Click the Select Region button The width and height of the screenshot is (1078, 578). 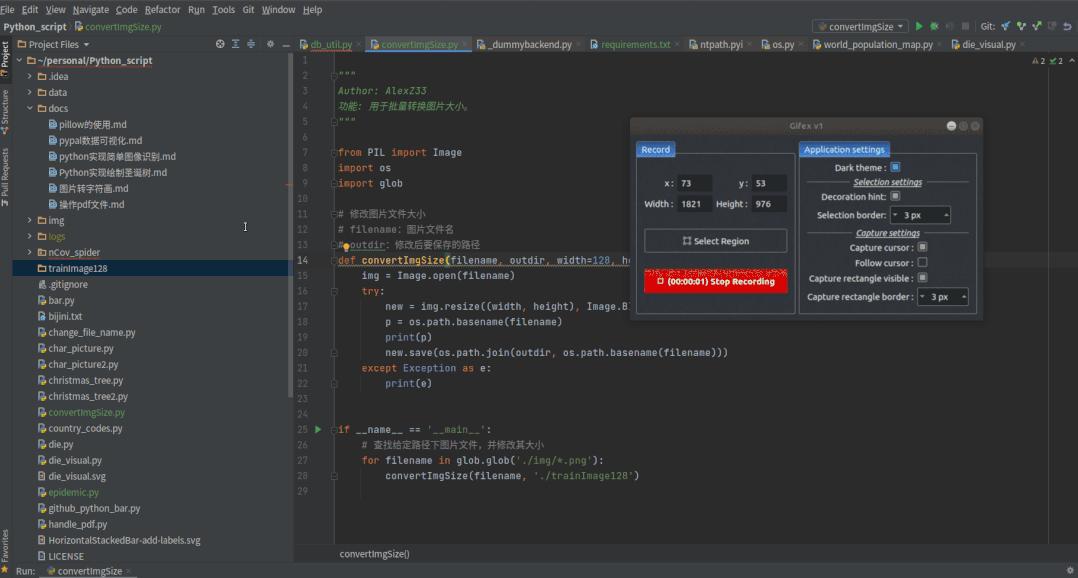716,241
